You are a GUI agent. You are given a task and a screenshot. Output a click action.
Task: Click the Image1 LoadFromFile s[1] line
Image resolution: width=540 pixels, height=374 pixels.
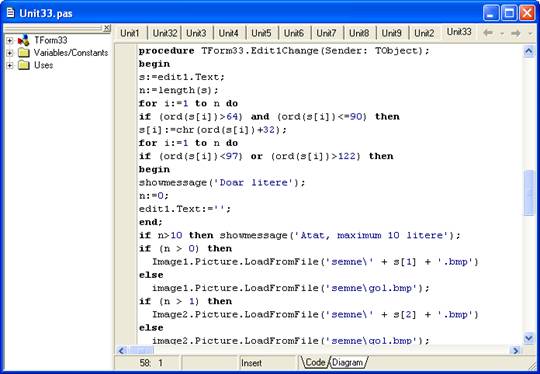(x=315, y=262)
